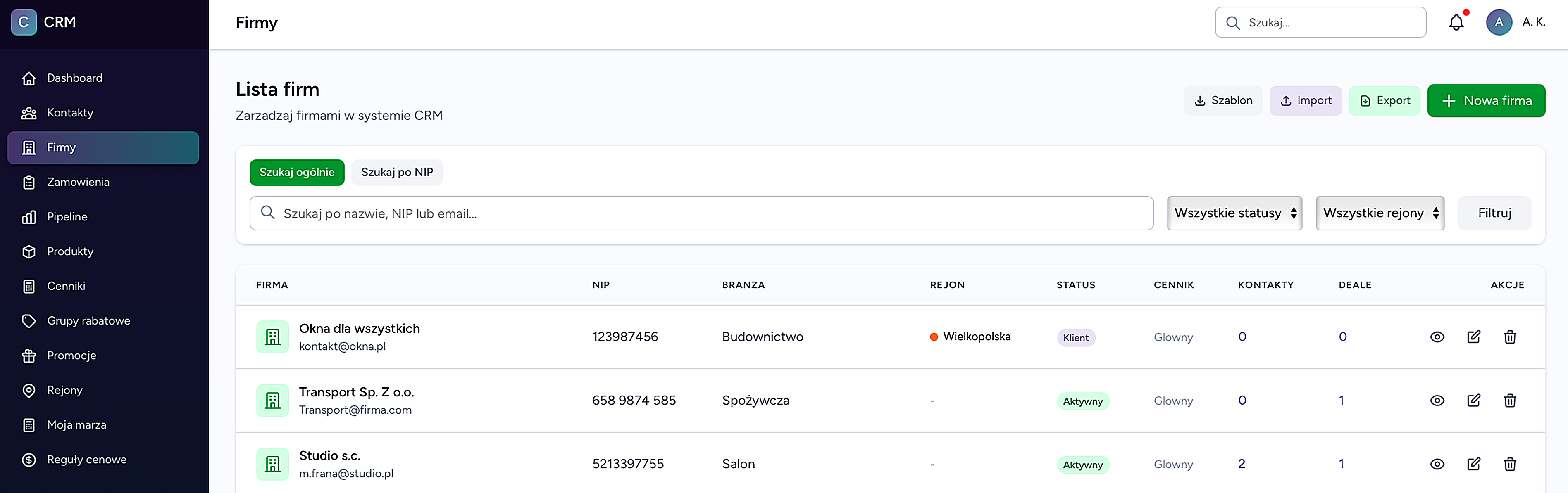Viewport: 1568px width, 493px height.
Task: Open Pipeline in sidebar
Action: pos(103,217)
